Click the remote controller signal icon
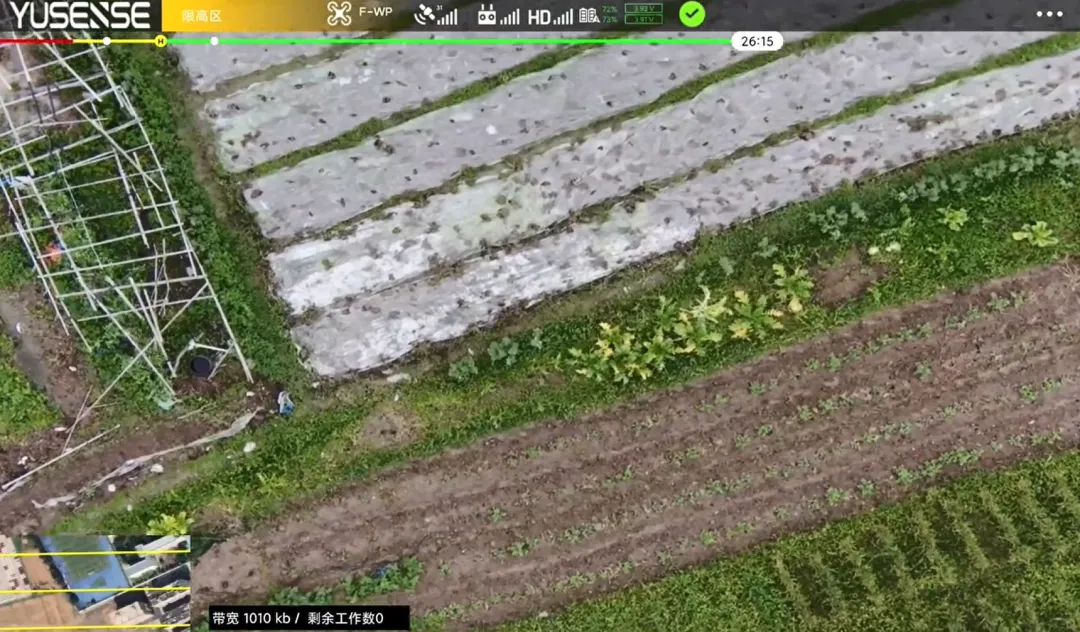Screen dimensions: 1080x632 click(x=499, y=15)
